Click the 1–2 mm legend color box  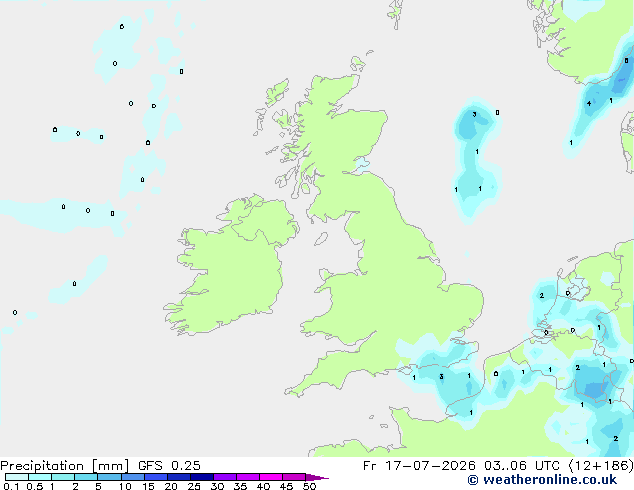point(63,477)
